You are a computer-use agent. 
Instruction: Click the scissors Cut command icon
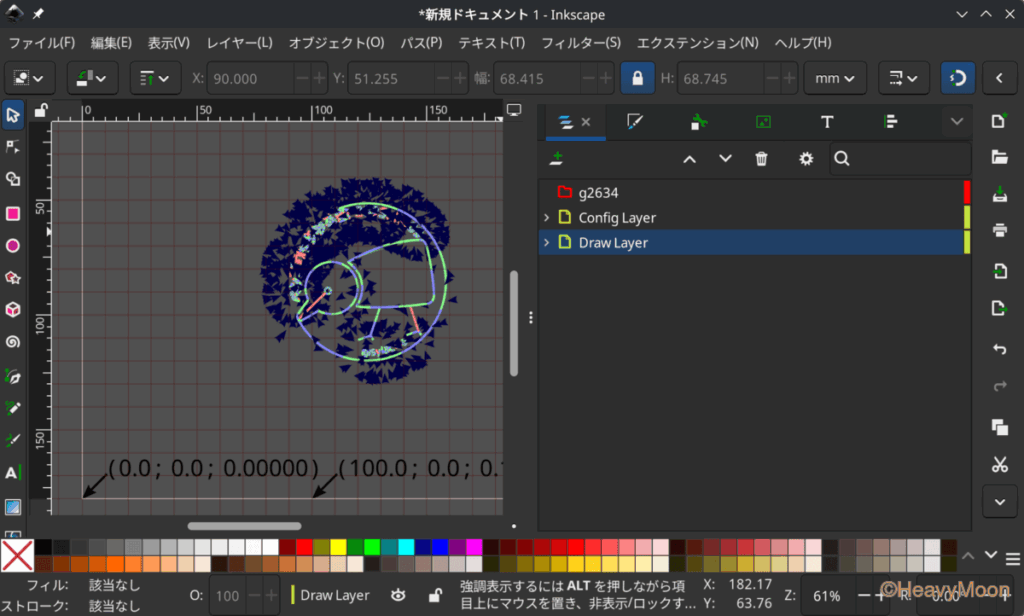pos(999,464)
